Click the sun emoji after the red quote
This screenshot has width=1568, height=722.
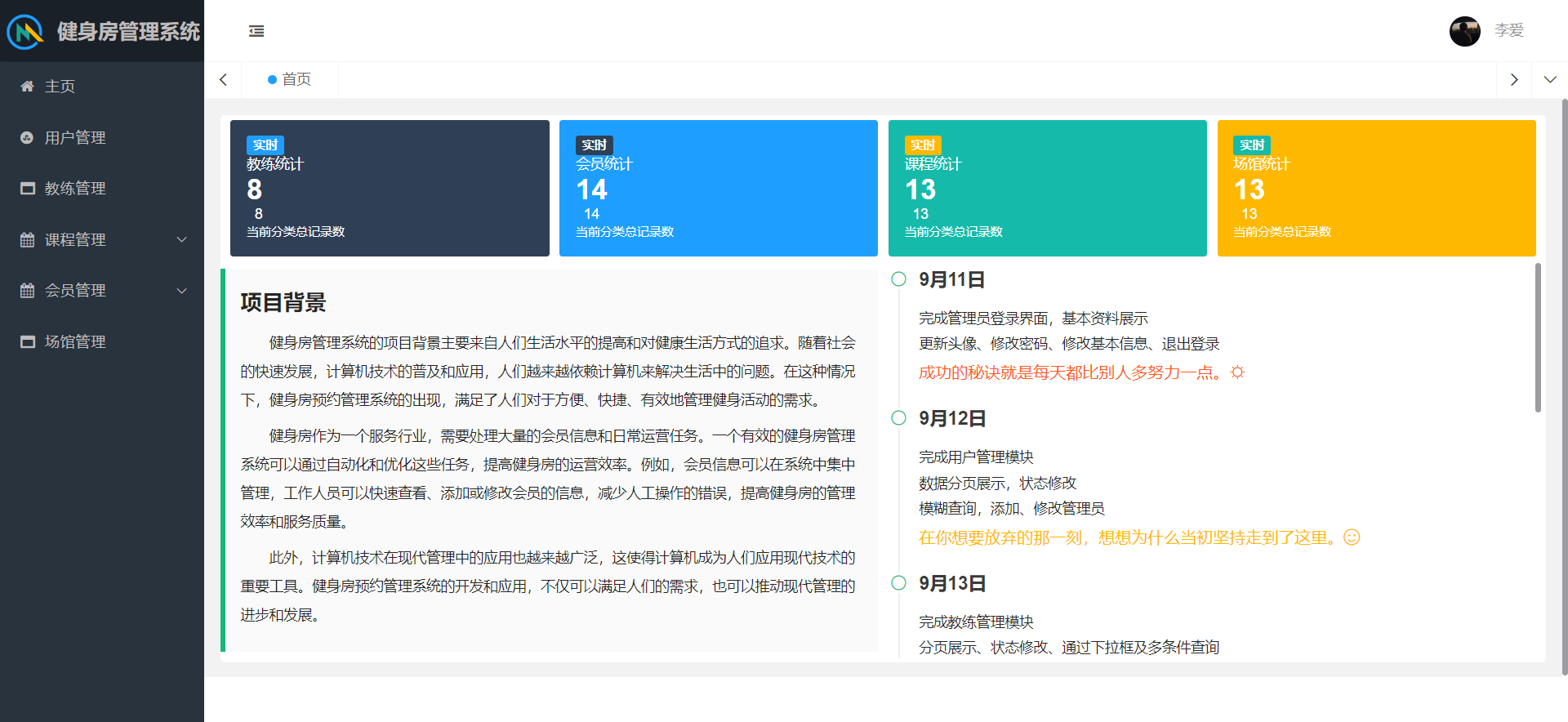(x=1238, y=372)
